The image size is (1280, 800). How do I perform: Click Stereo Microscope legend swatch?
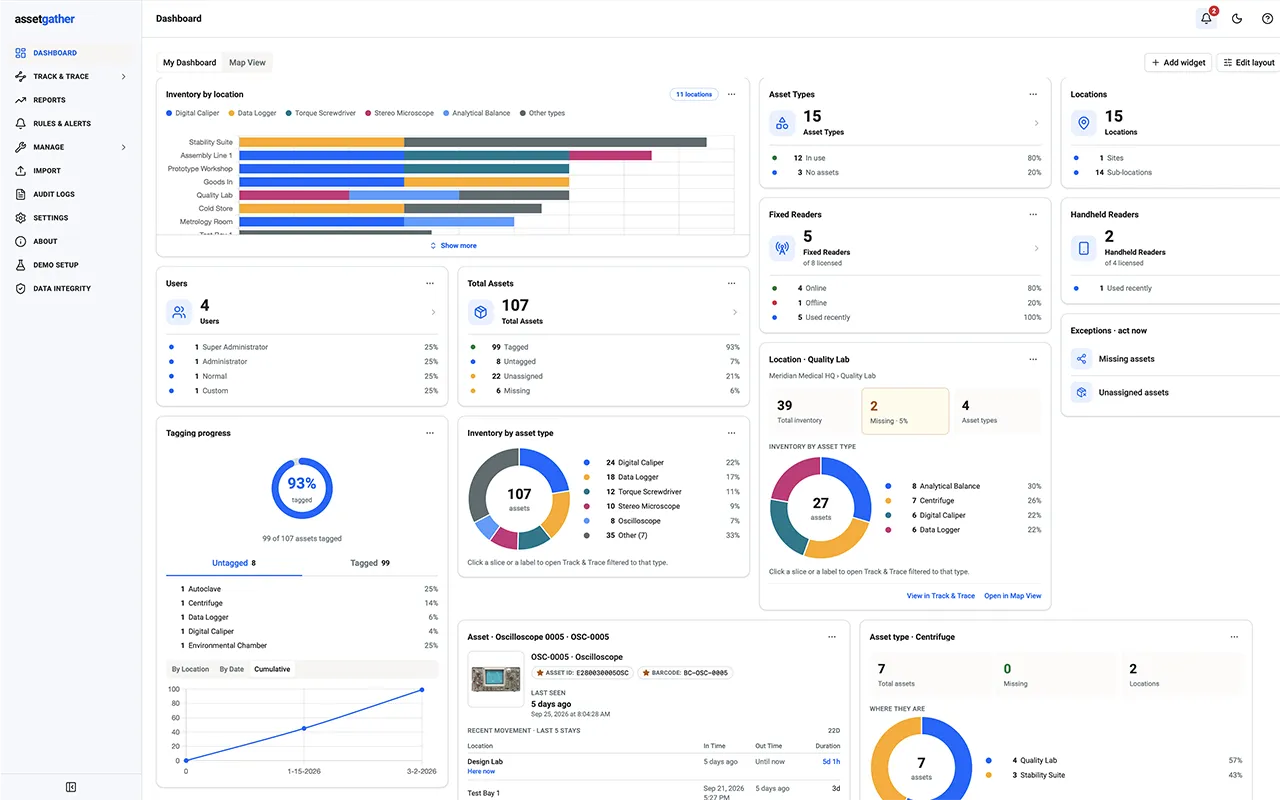[368, 113]
